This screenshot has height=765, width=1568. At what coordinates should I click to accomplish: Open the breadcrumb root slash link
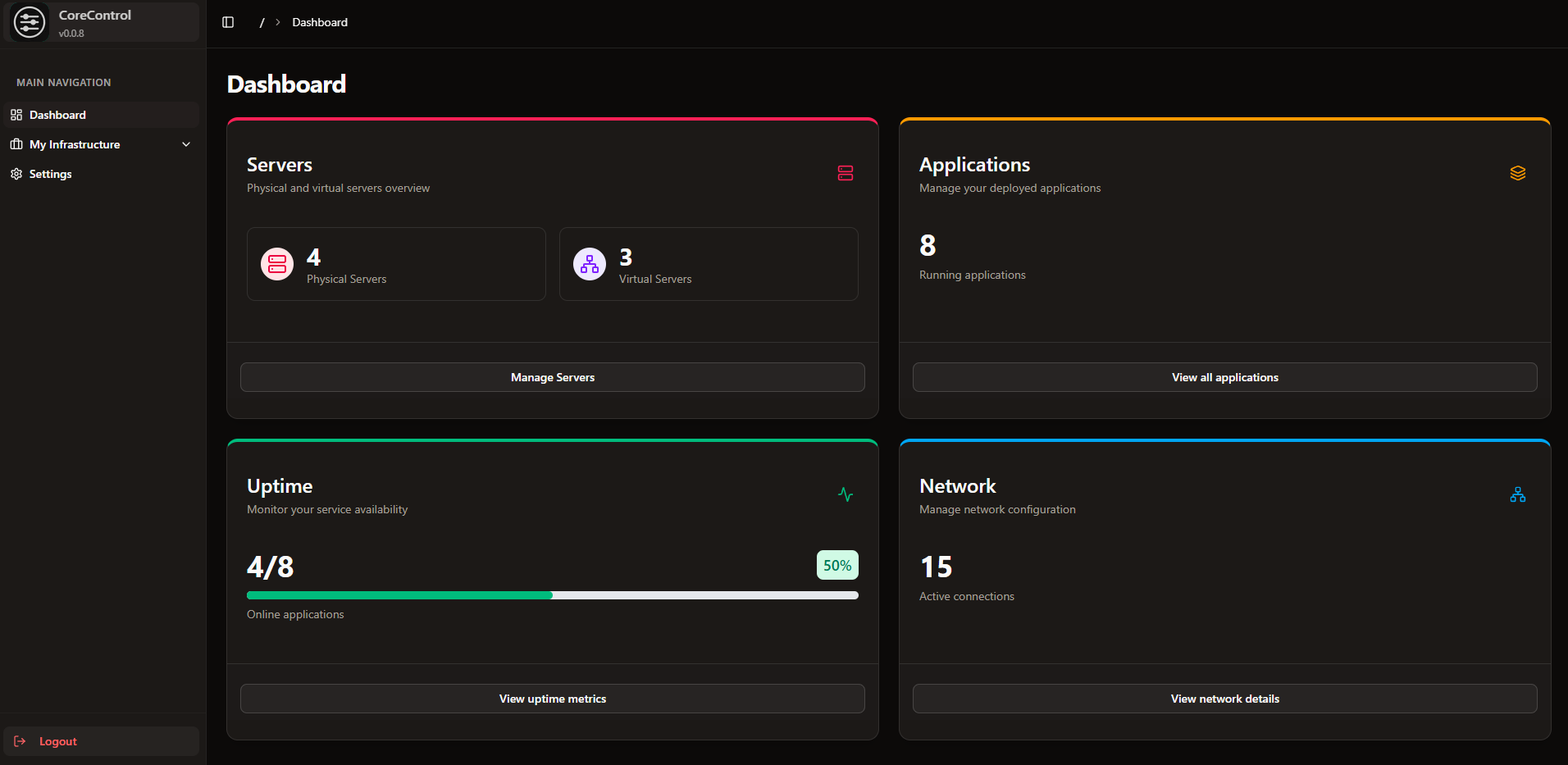(262, 22)
